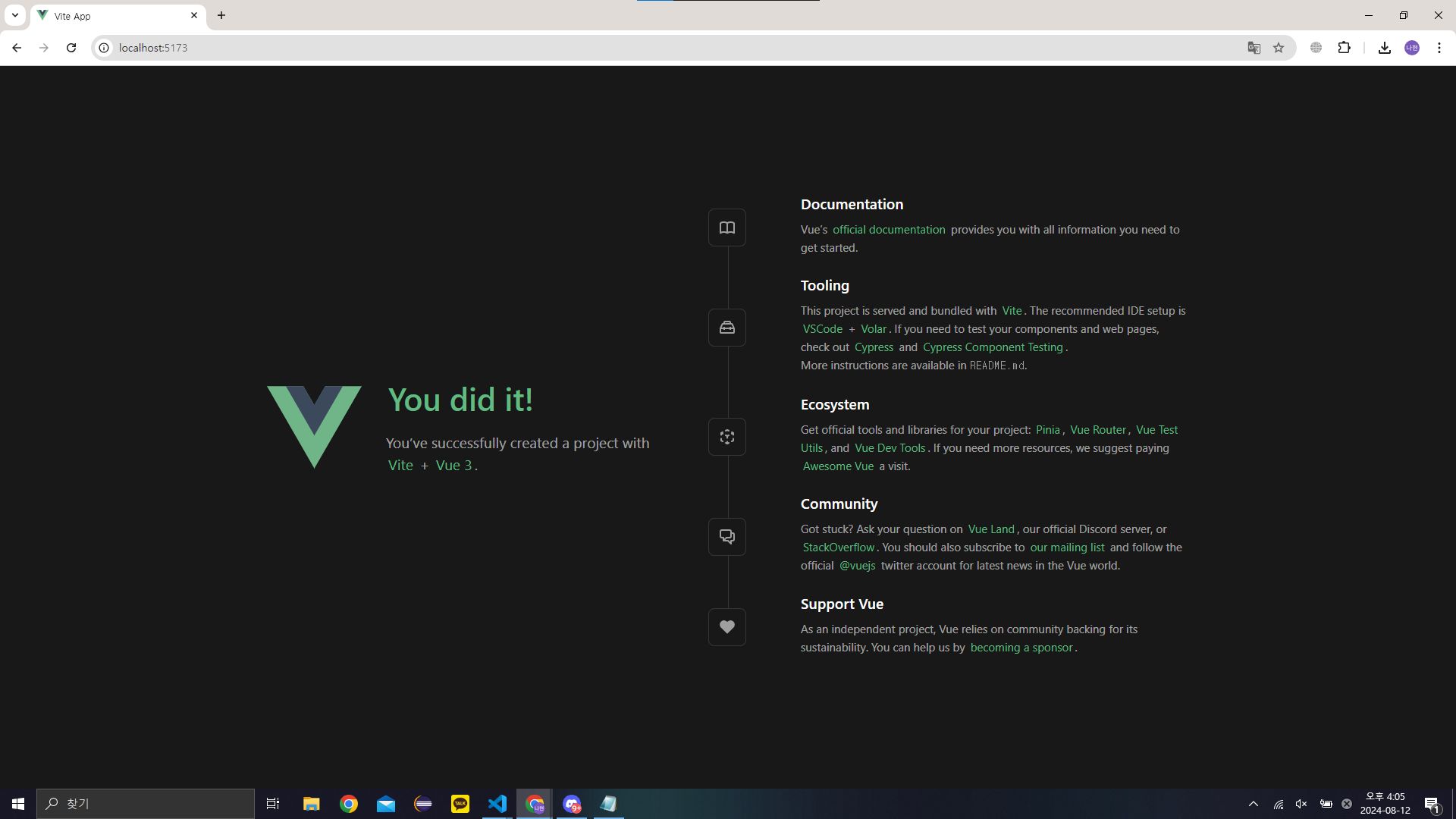Open the Pinia link
1456x819 pixels.
pos(1048,430)
